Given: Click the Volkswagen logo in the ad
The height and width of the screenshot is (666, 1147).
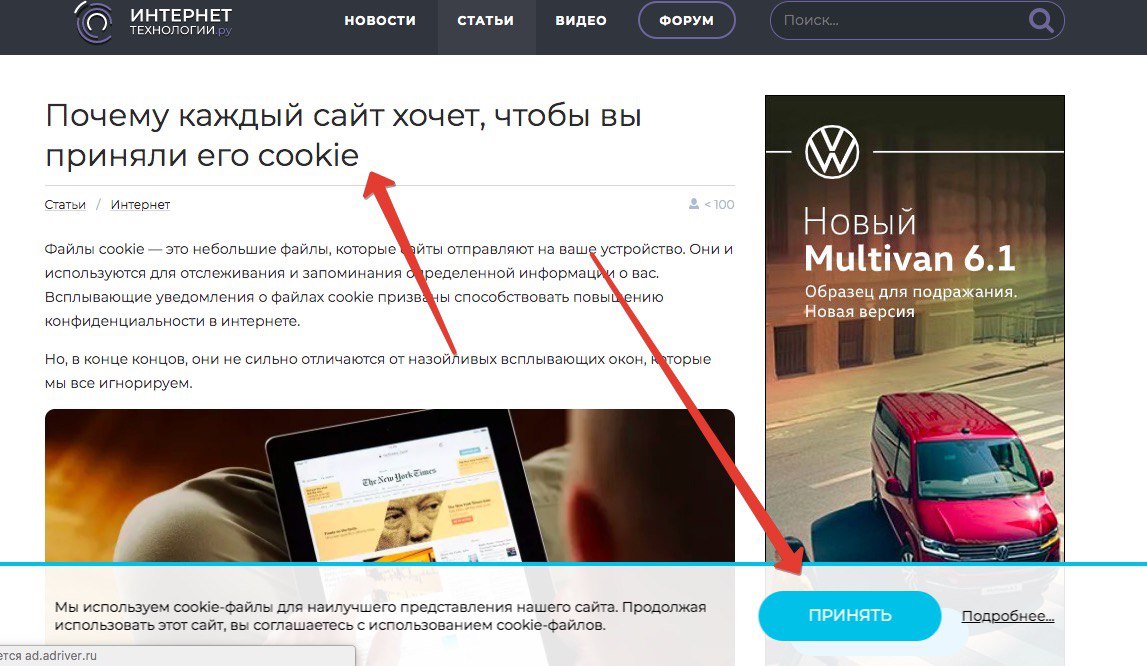Looking at the screenshot, I should click(x=832, y=151).
